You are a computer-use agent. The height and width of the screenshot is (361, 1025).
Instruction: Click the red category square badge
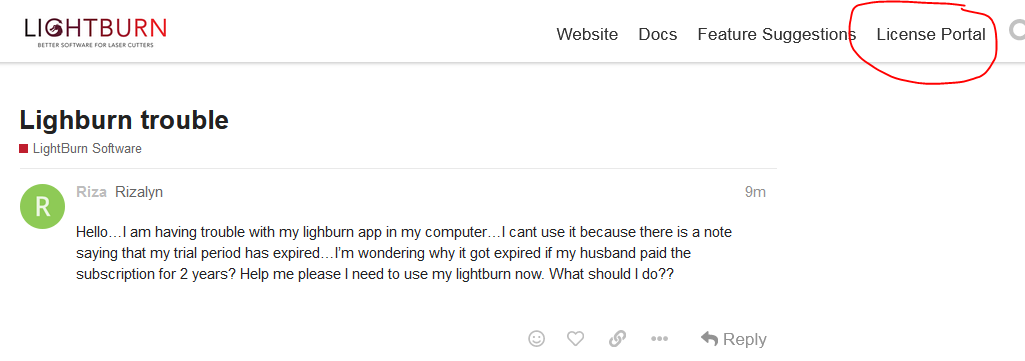click(x=24, y=148)
